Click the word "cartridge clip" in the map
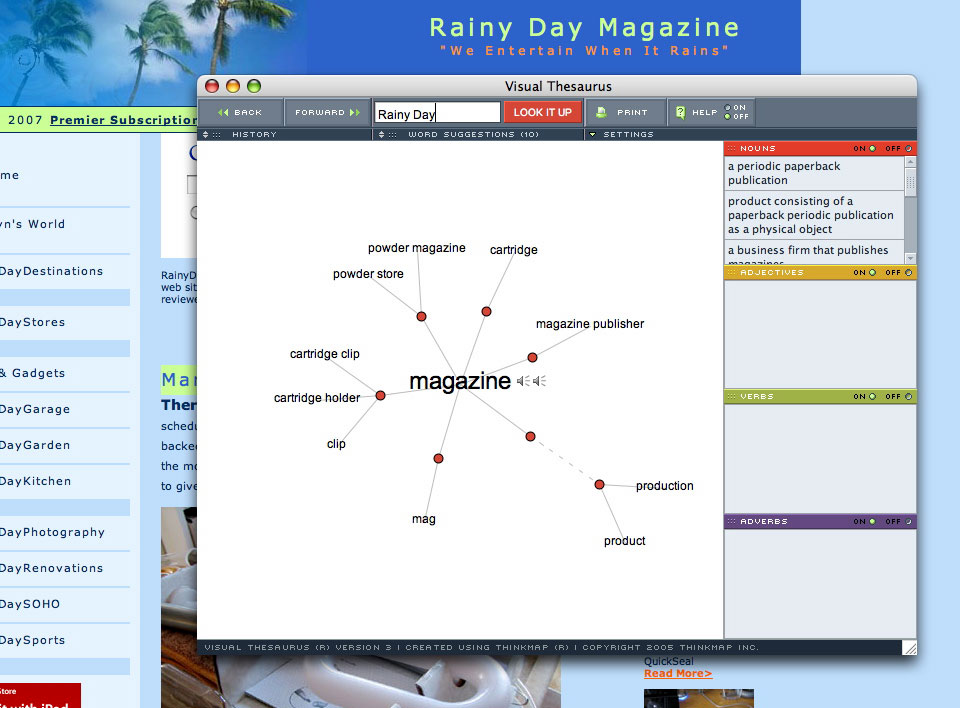This screenshot has height=708, width=960. (324, 354)
